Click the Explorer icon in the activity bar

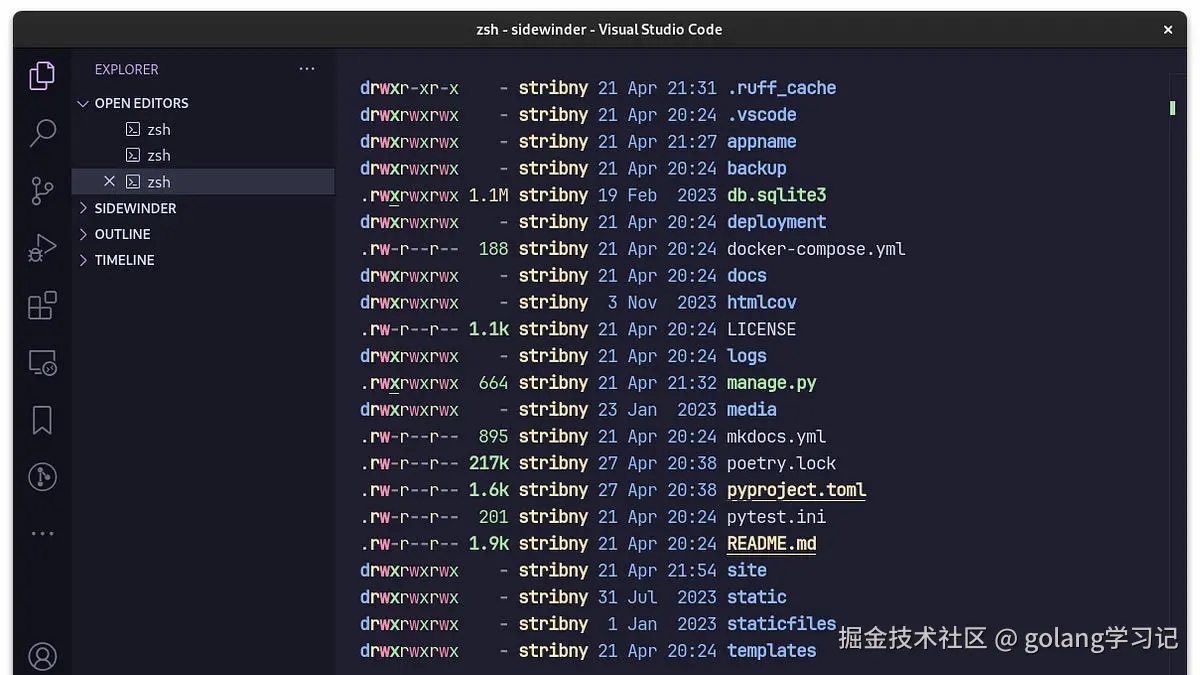42,75
